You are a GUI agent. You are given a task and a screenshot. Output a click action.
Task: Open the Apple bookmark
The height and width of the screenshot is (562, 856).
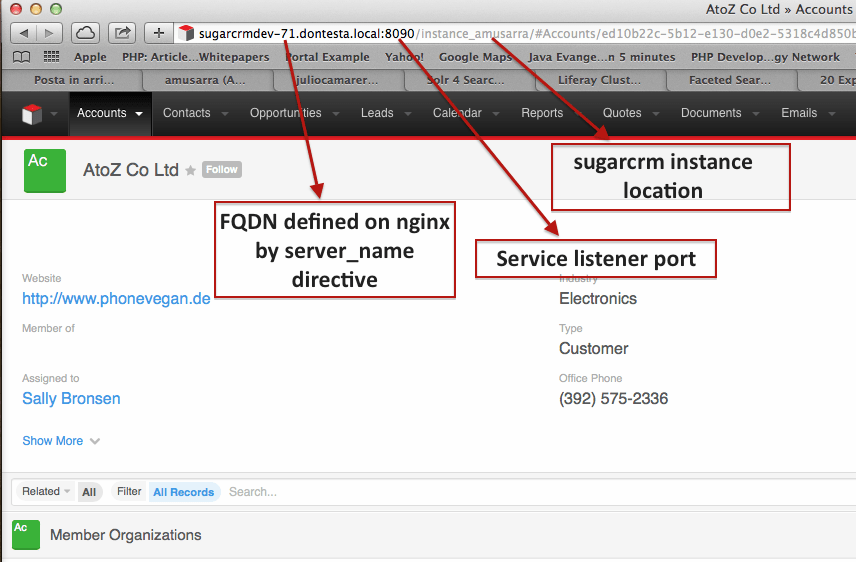(91, 57)
